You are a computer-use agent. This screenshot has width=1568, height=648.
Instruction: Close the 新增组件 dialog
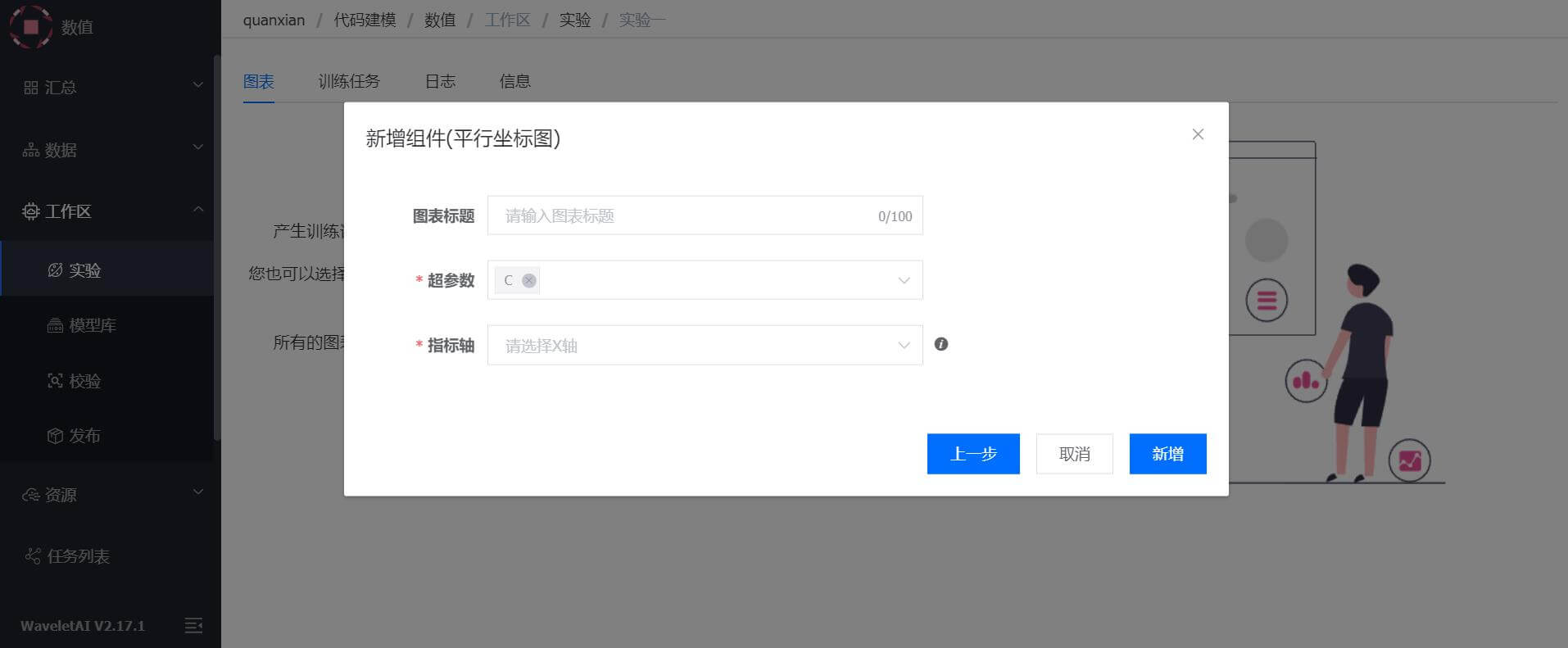[1198, 134]
